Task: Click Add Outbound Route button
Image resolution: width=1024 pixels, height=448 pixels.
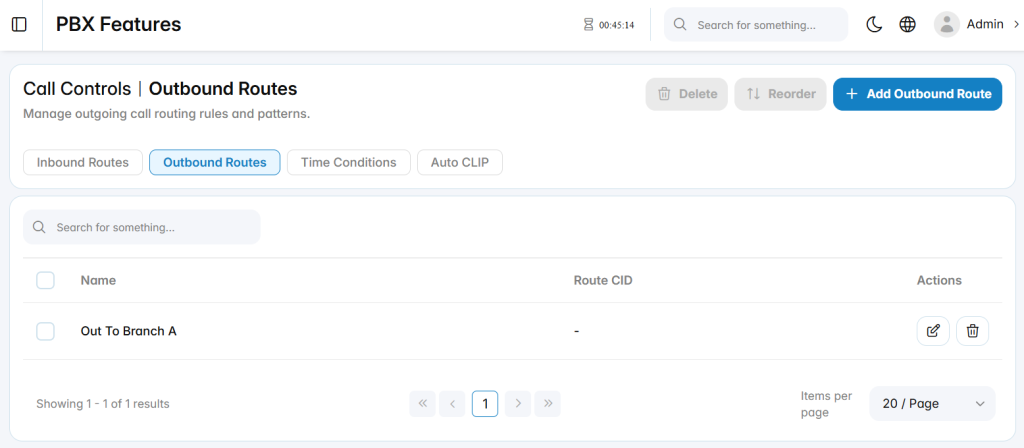Action: [x=918, y=94]
